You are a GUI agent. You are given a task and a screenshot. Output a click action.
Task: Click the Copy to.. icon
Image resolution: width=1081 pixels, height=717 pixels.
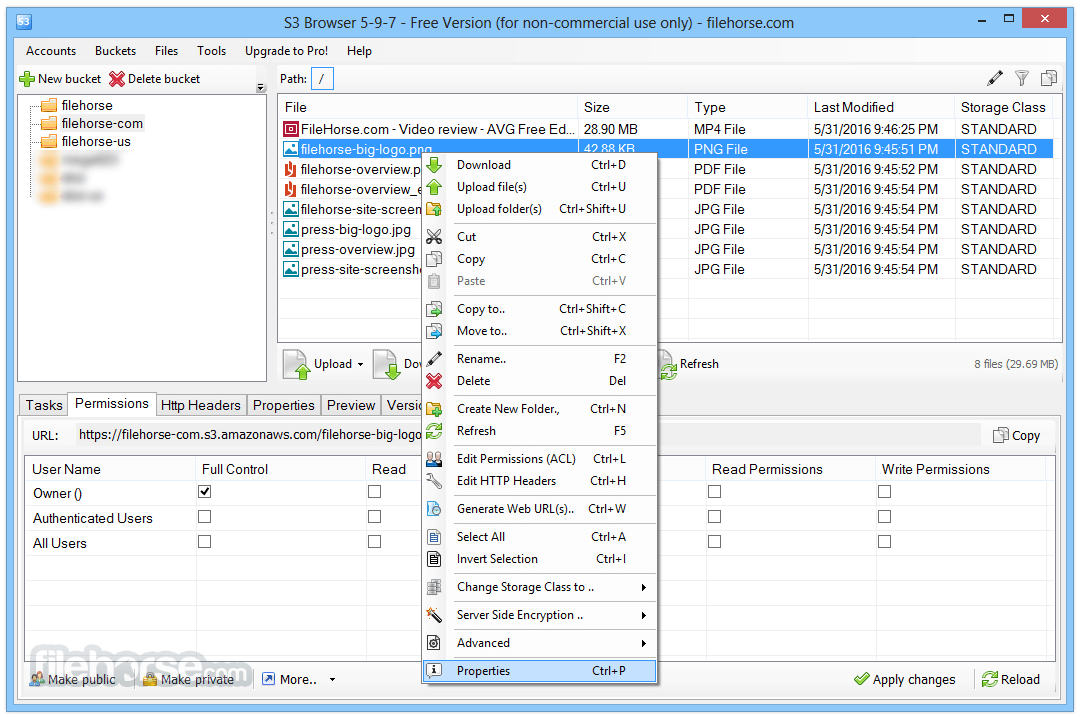click(434, 309)
